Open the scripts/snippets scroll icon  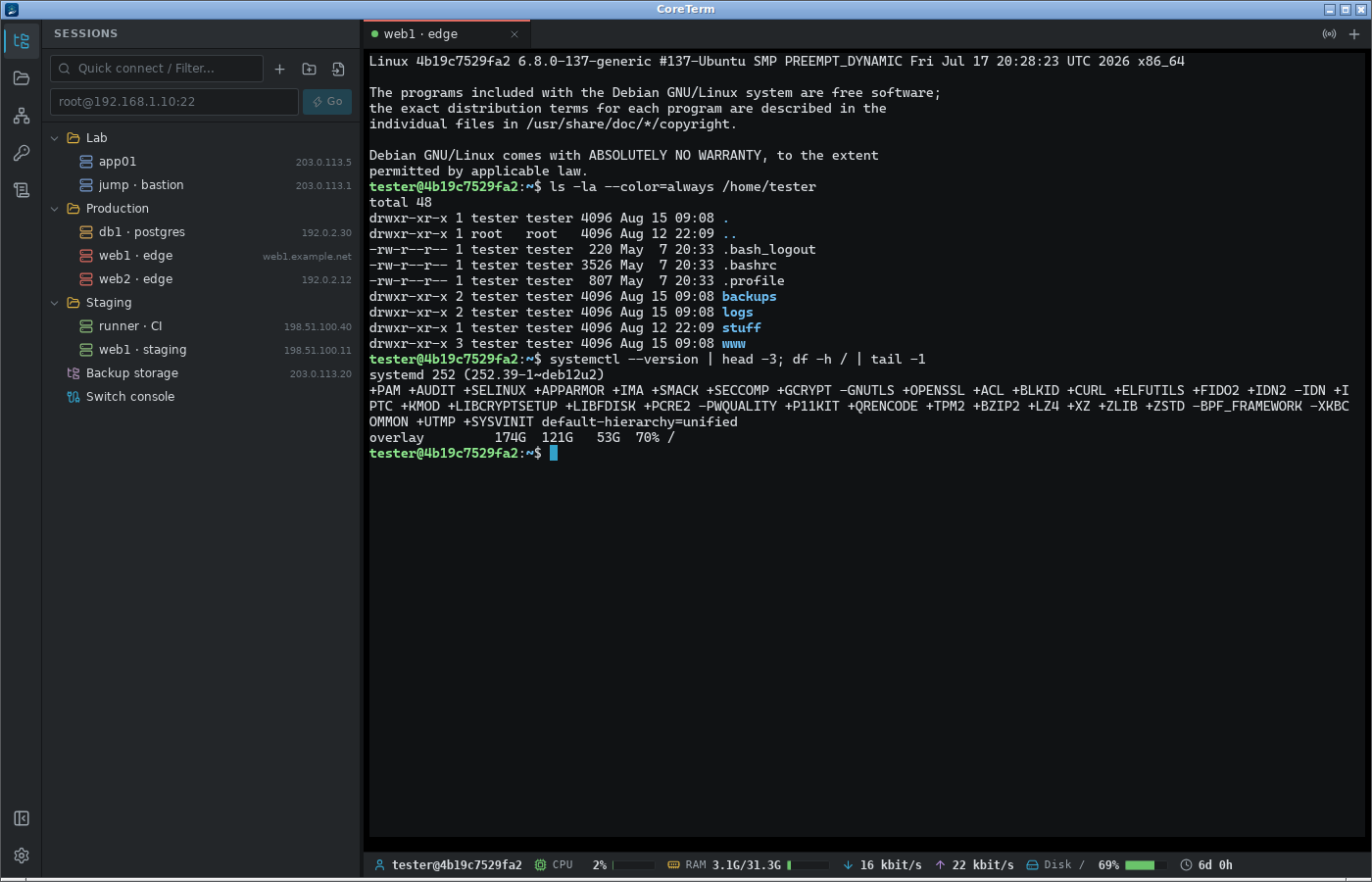[x=22, y=190]
